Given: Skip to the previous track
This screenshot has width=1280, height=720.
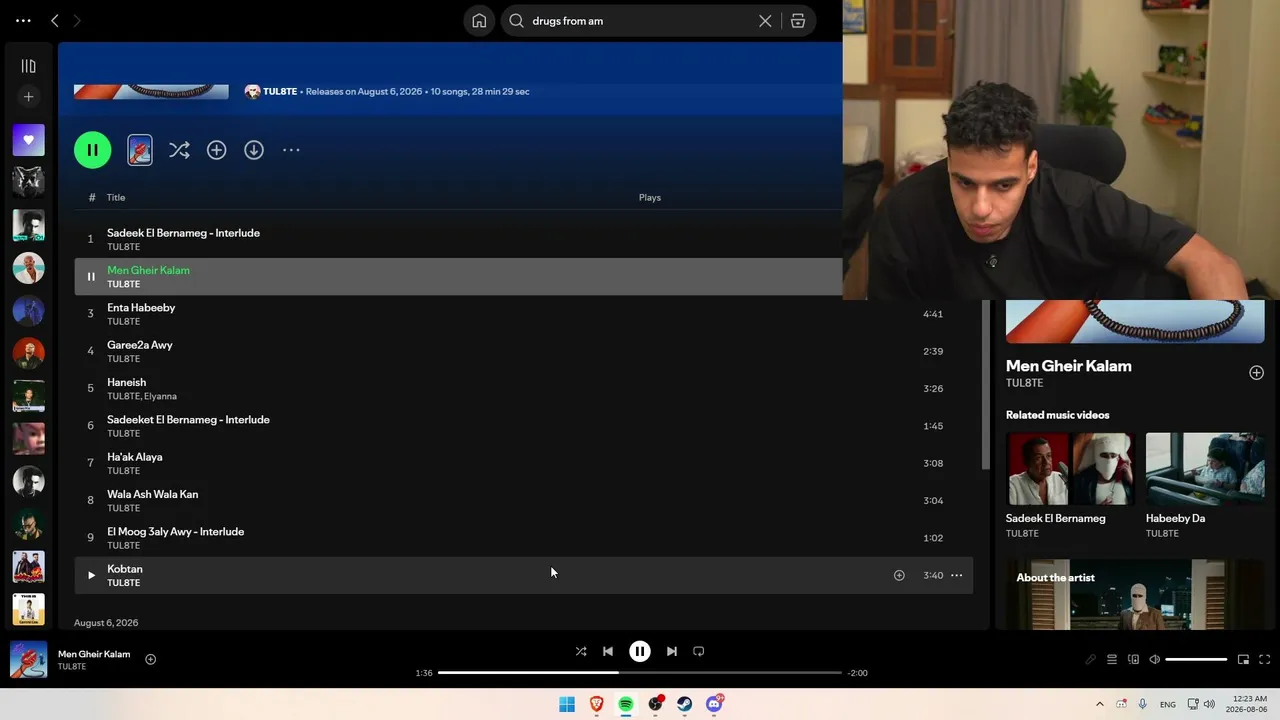Looking at the screenshot, I should [608, 651].
